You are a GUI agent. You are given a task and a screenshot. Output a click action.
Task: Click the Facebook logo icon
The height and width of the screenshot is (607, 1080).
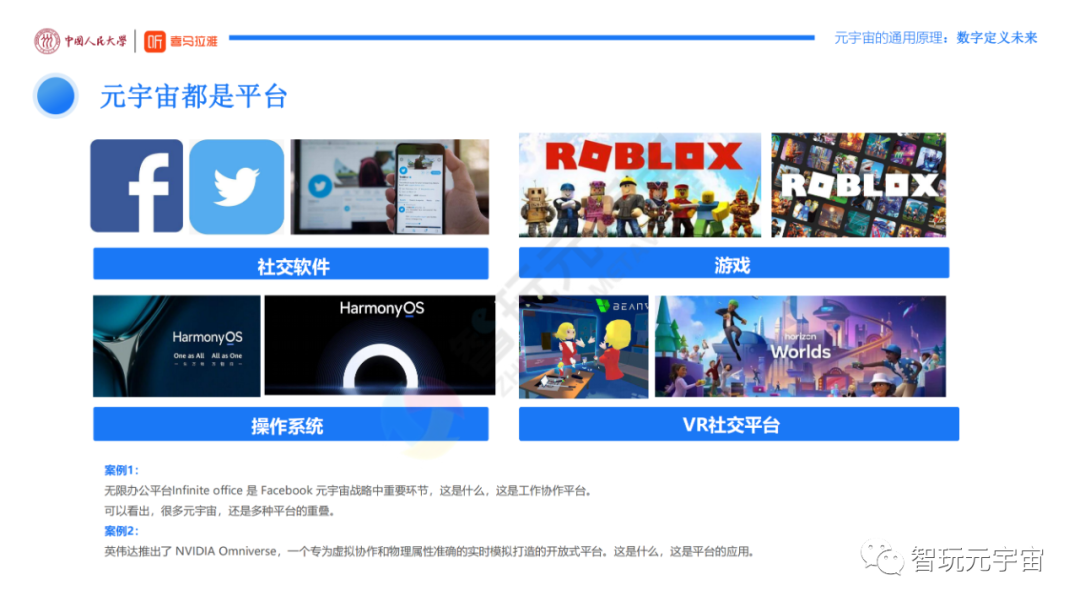pos(137,186)
